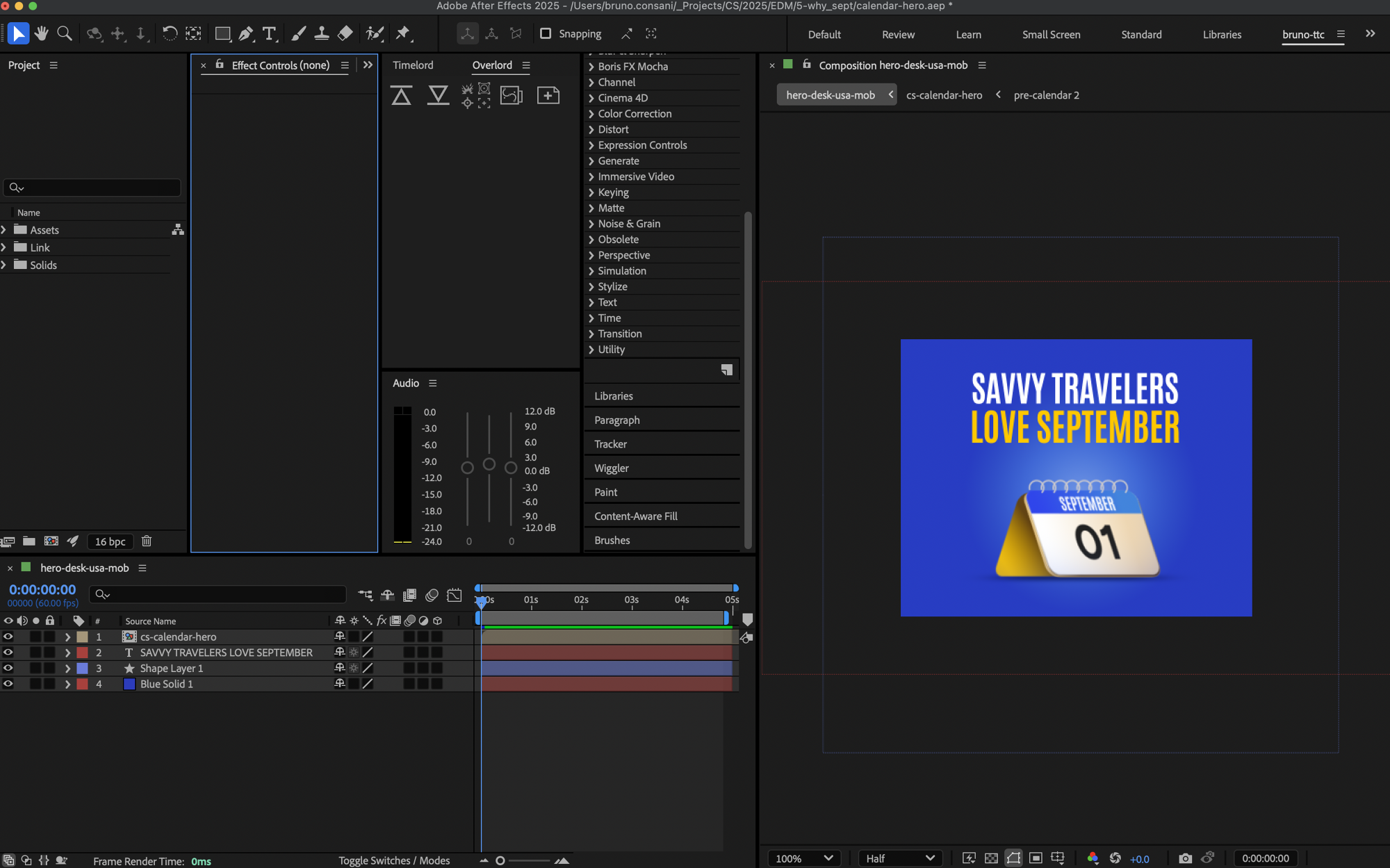Viewport: 1390px width, 868px height.
Task: Select the Pen tool
Action: coord(246,33)
